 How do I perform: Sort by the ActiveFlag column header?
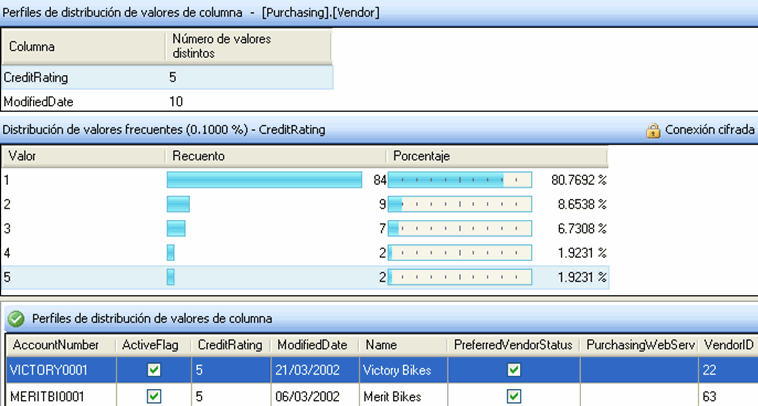point(154,345)
